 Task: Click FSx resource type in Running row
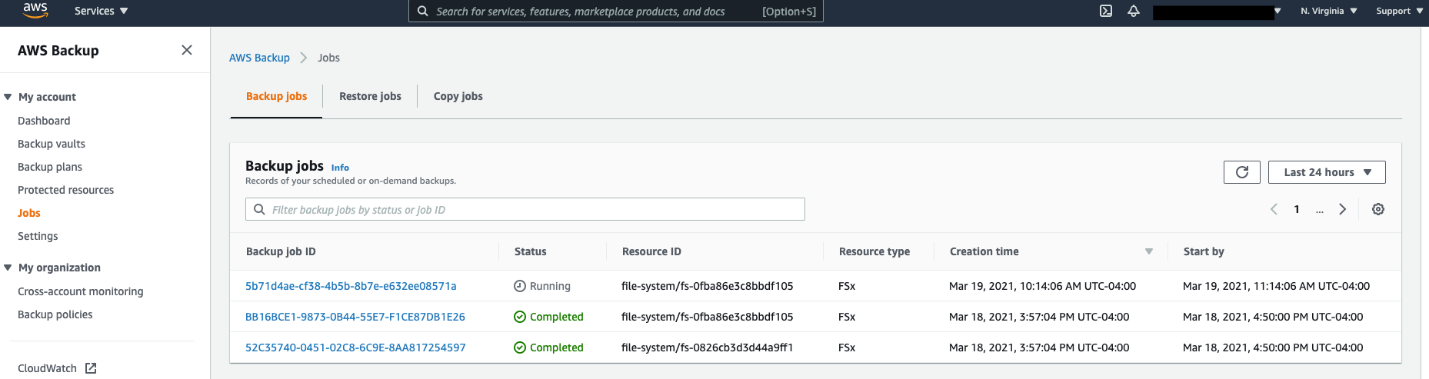tap(847, 286)
